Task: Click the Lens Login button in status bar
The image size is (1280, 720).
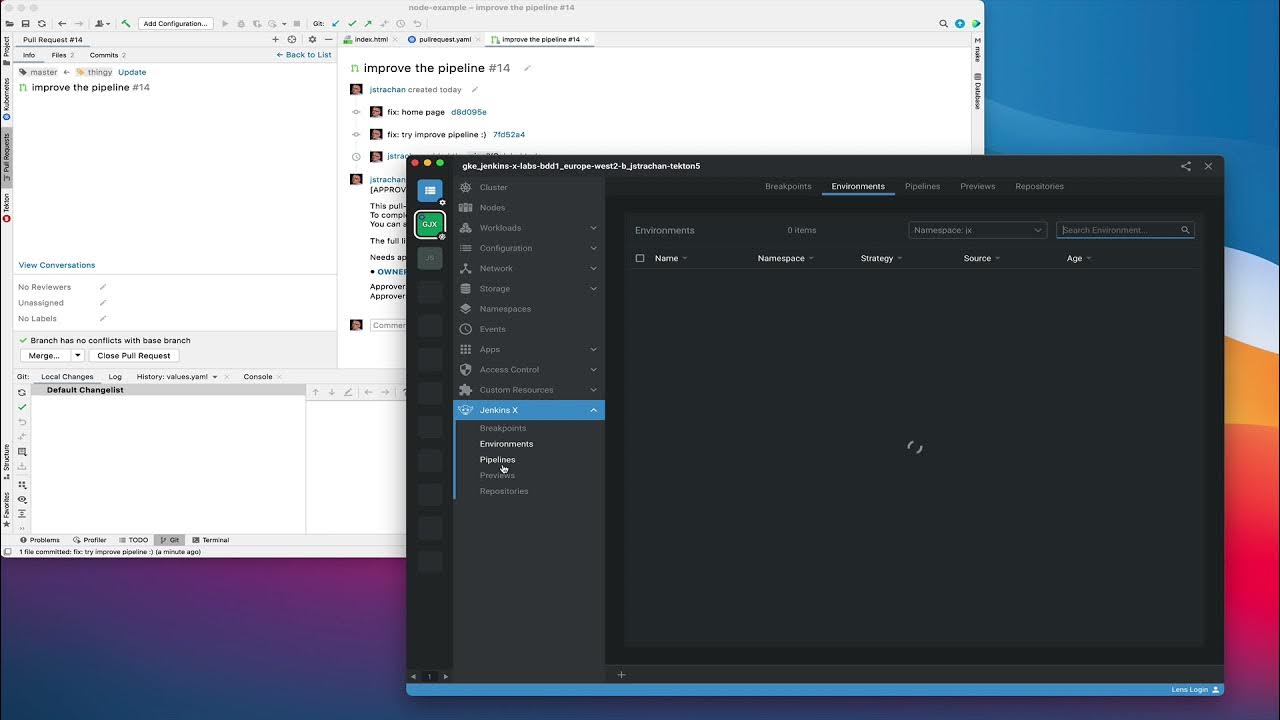Action: click(x=1195, y=690)
